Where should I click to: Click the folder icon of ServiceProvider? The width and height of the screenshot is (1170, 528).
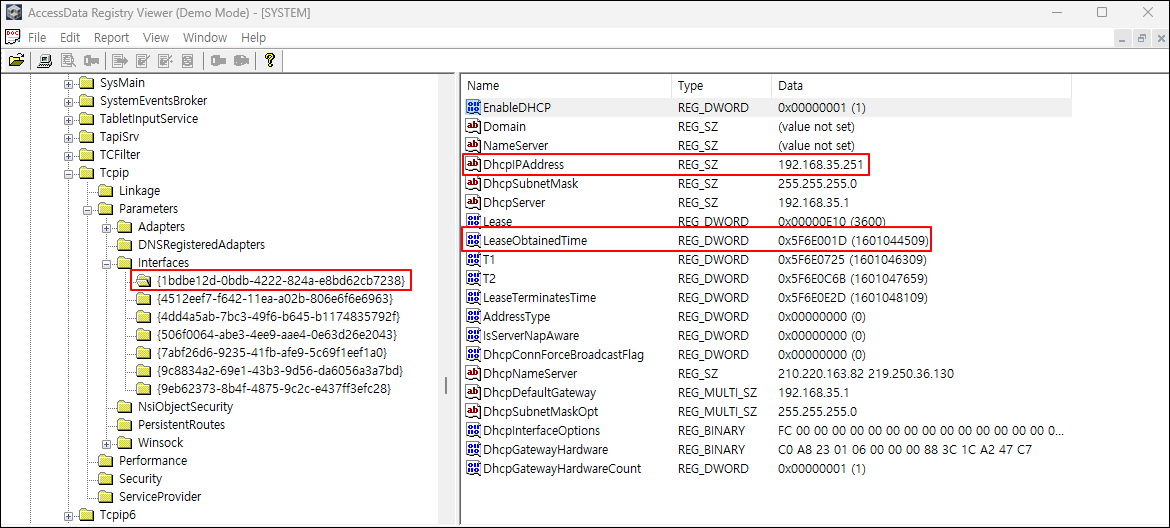pos(107,497)
